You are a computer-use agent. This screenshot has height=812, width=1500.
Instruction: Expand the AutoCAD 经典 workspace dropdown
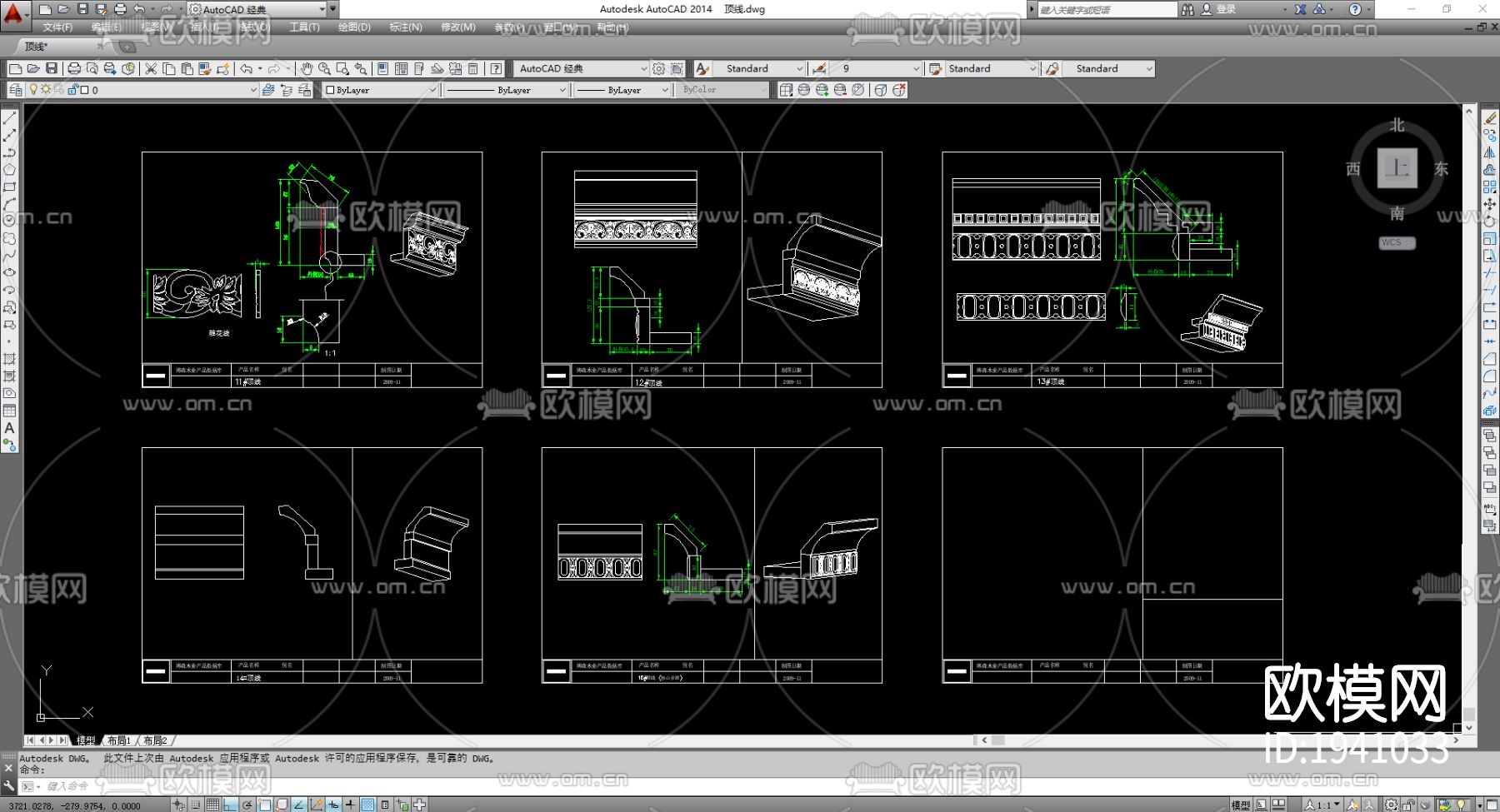(x=643, y=68)
